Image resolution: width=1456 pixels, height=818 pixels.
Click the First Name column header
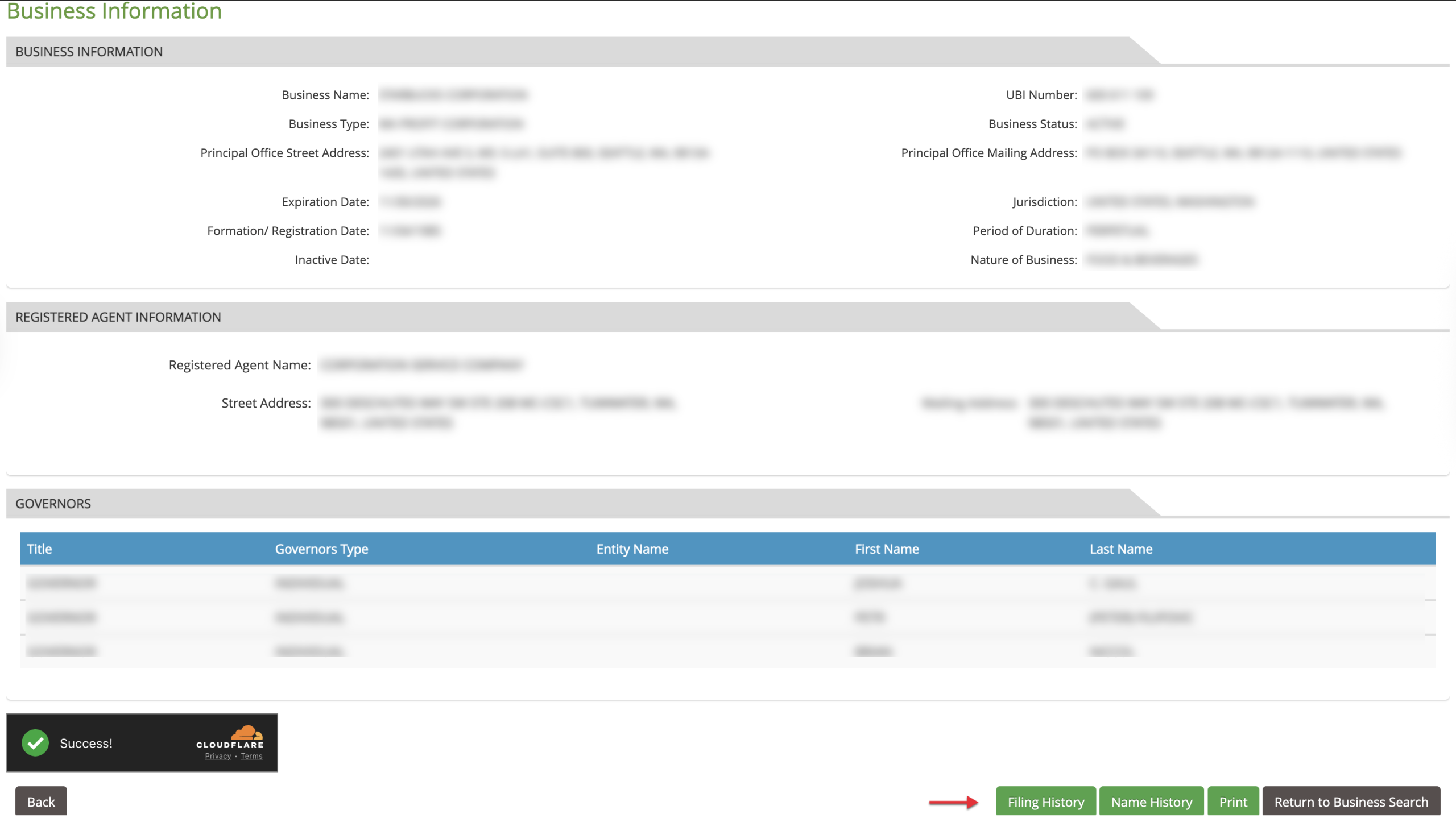886,549
